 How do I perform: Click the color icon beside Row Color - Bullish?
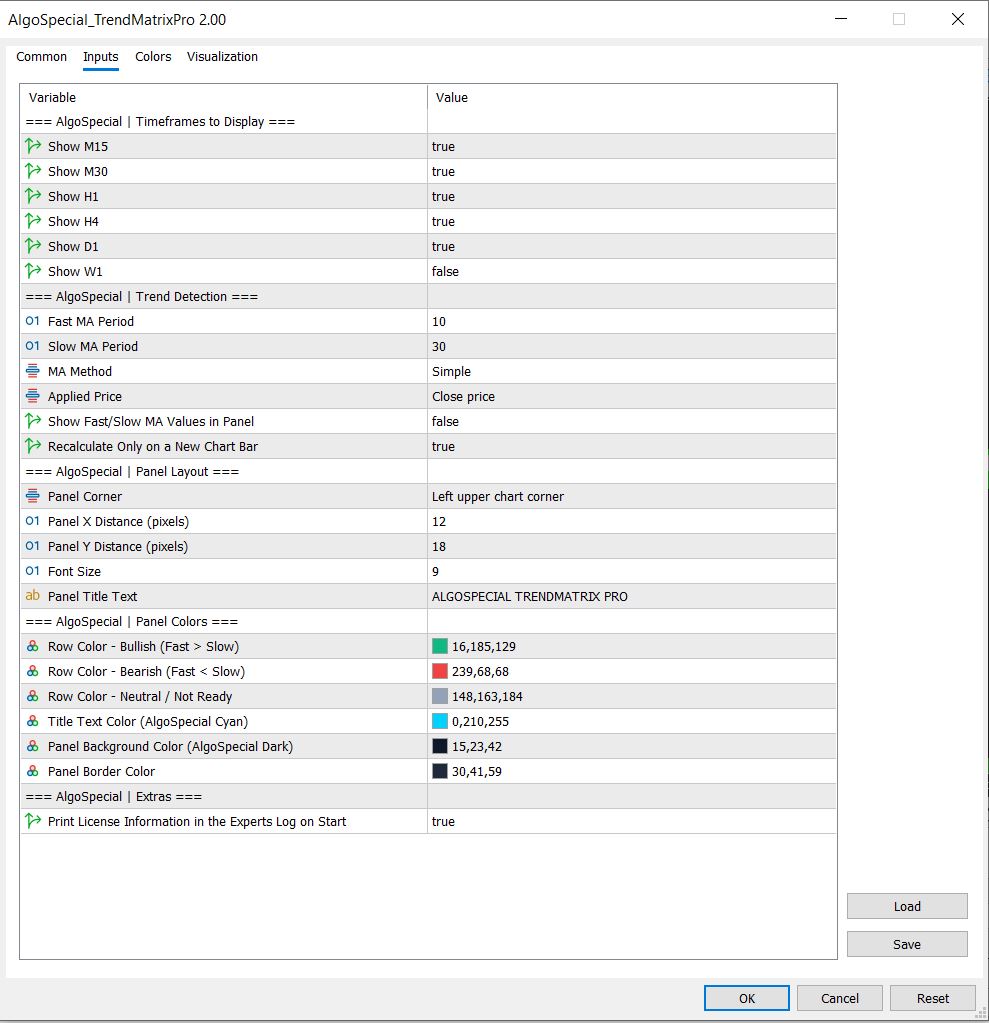click(33, 646)
